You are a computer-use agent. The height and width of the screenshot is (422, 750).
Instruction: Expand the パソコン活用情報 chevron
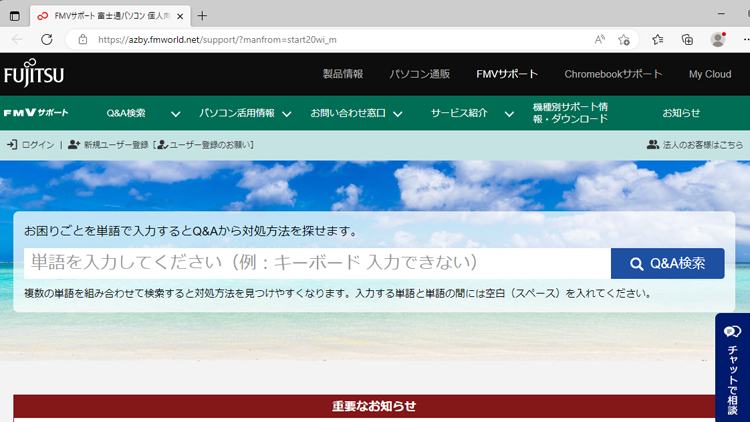point(287,114)
